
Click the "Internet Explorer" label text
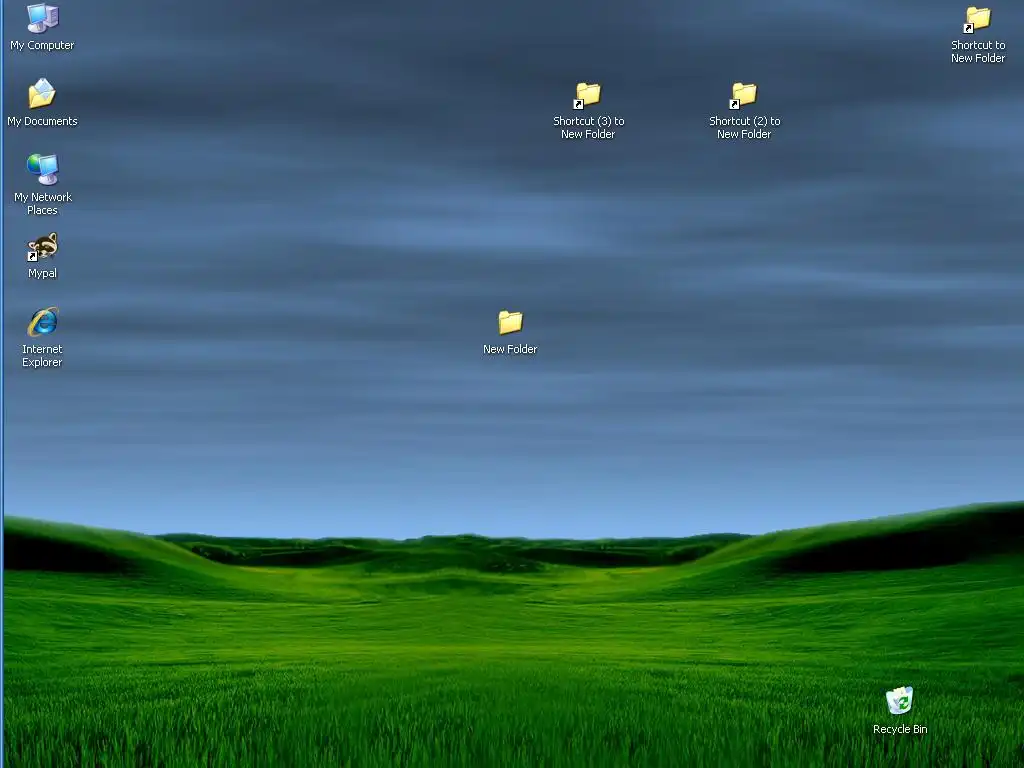point(42,355)
